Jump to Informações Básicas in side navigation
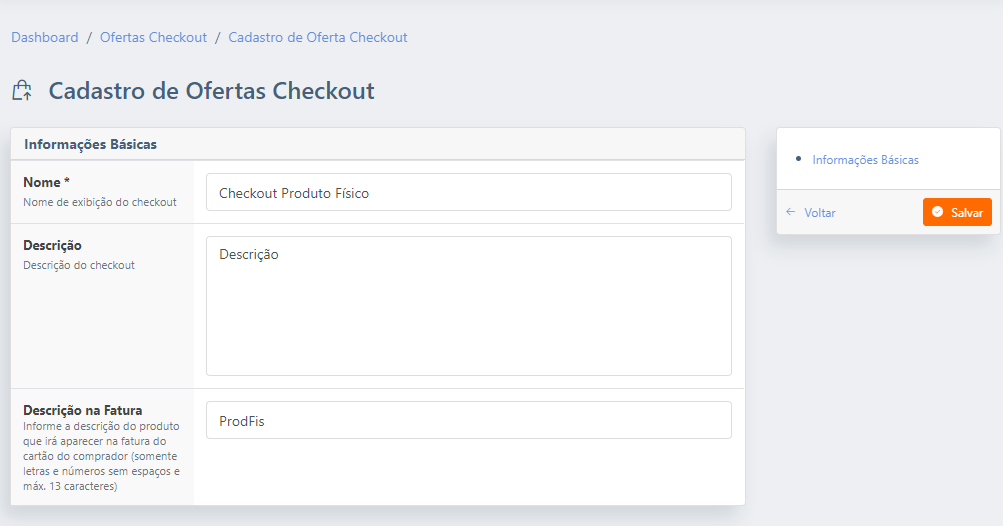 (865, 160)
